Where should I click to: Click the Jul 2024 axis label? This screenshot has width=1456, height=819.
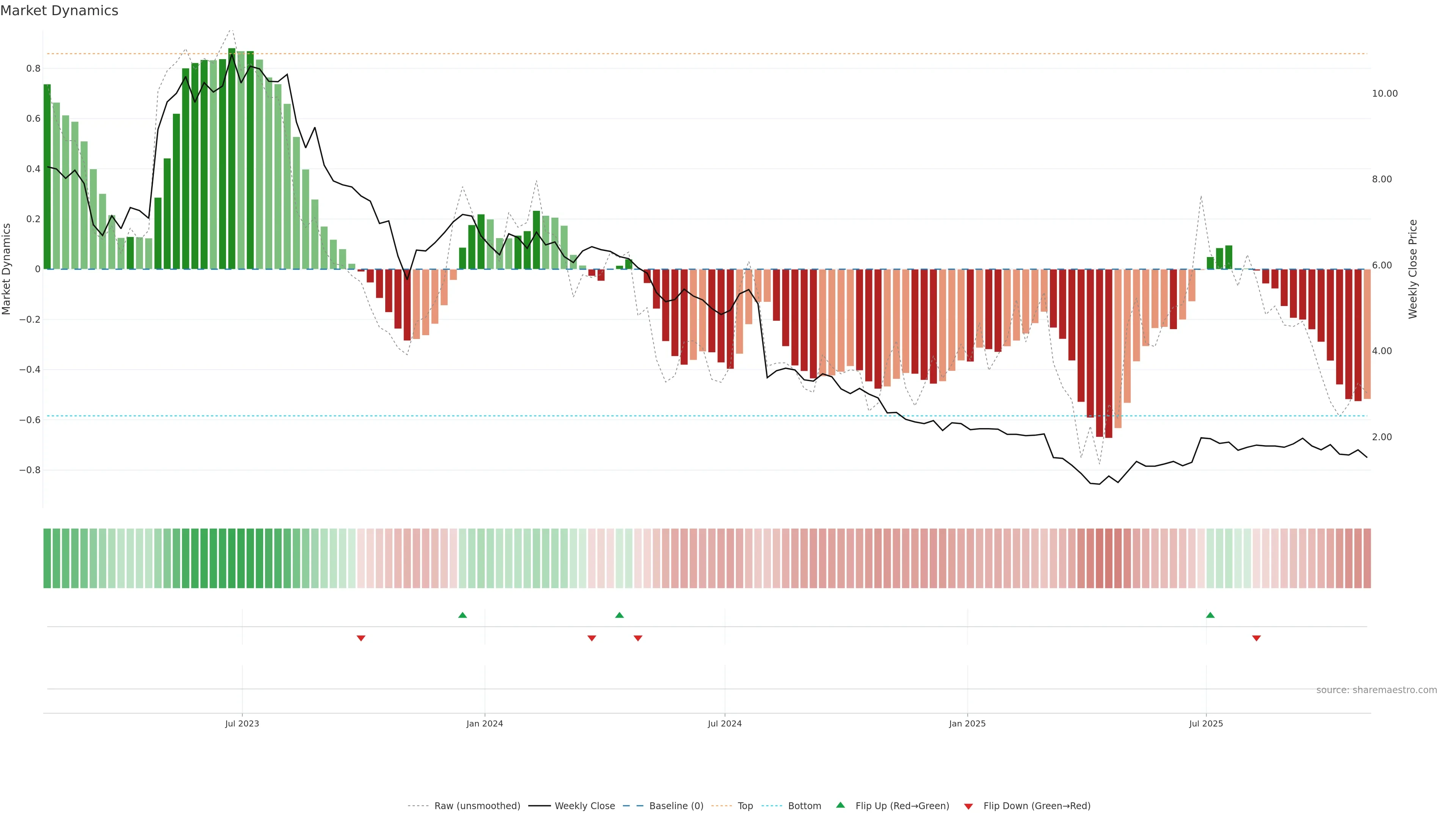tap(725, 723)
